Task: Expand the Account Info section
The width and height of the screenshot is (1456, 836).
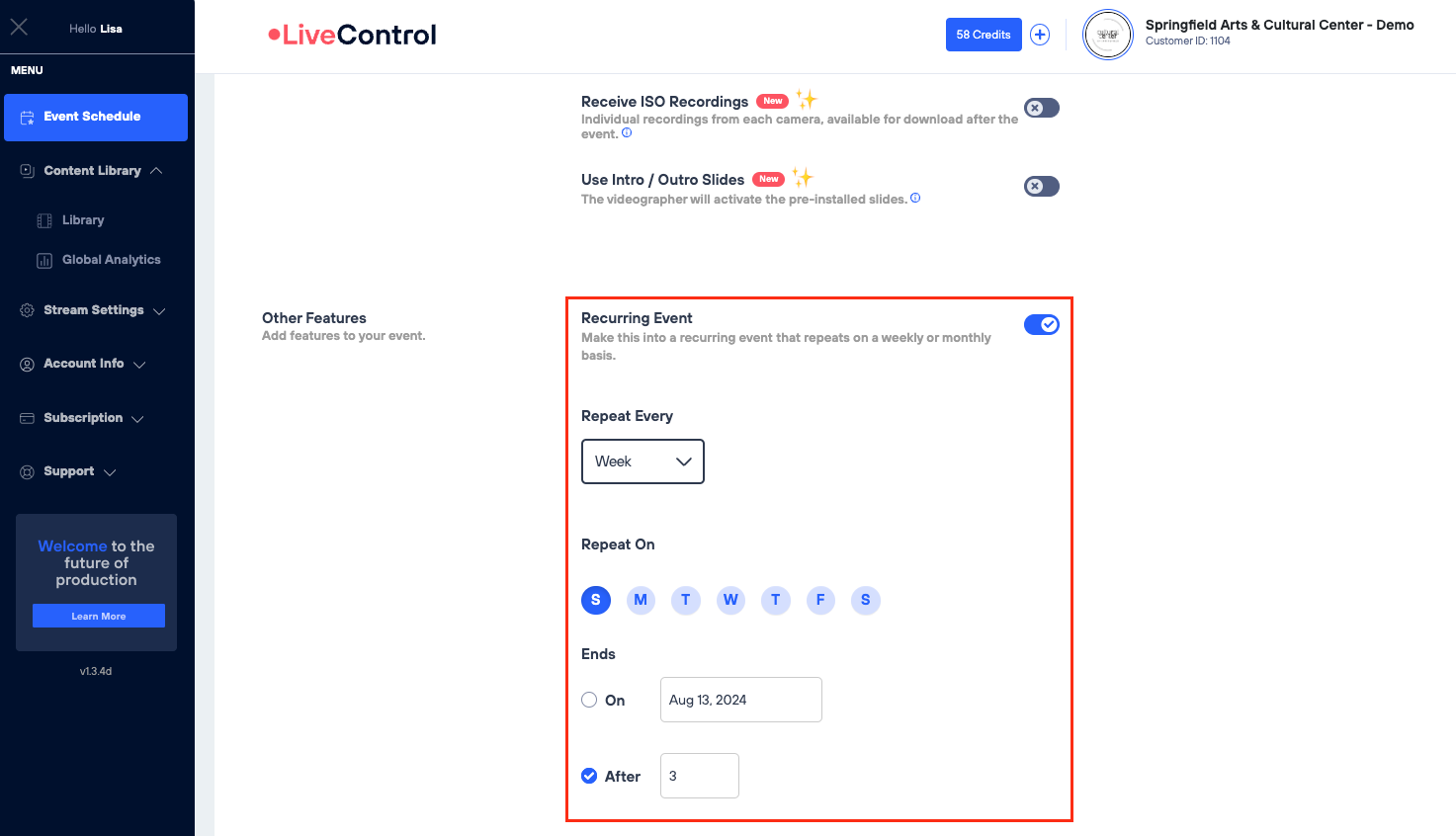Action: (x=84, y=364)
